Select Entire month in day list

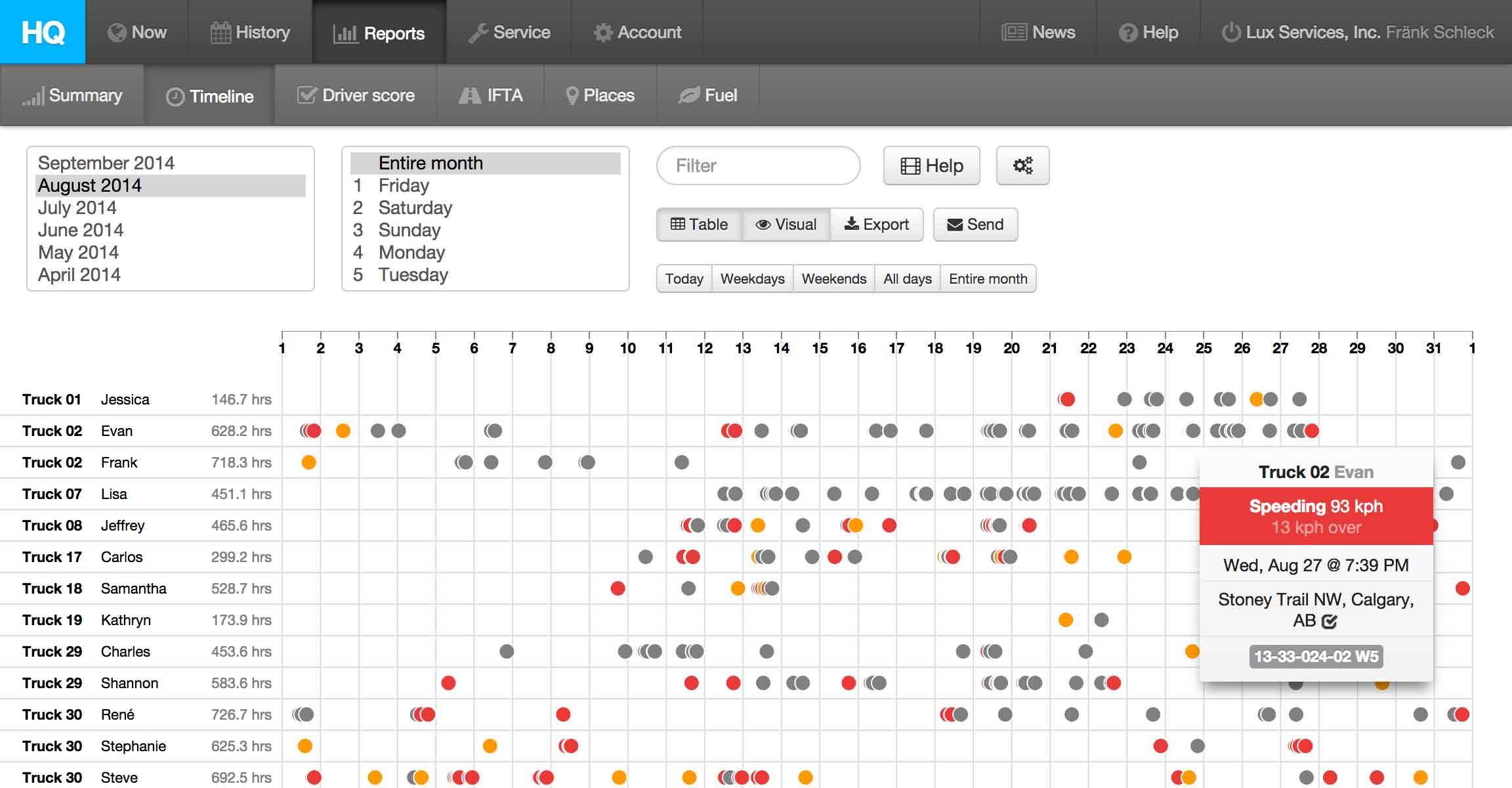pyautogui.click(x=430, y=163)
